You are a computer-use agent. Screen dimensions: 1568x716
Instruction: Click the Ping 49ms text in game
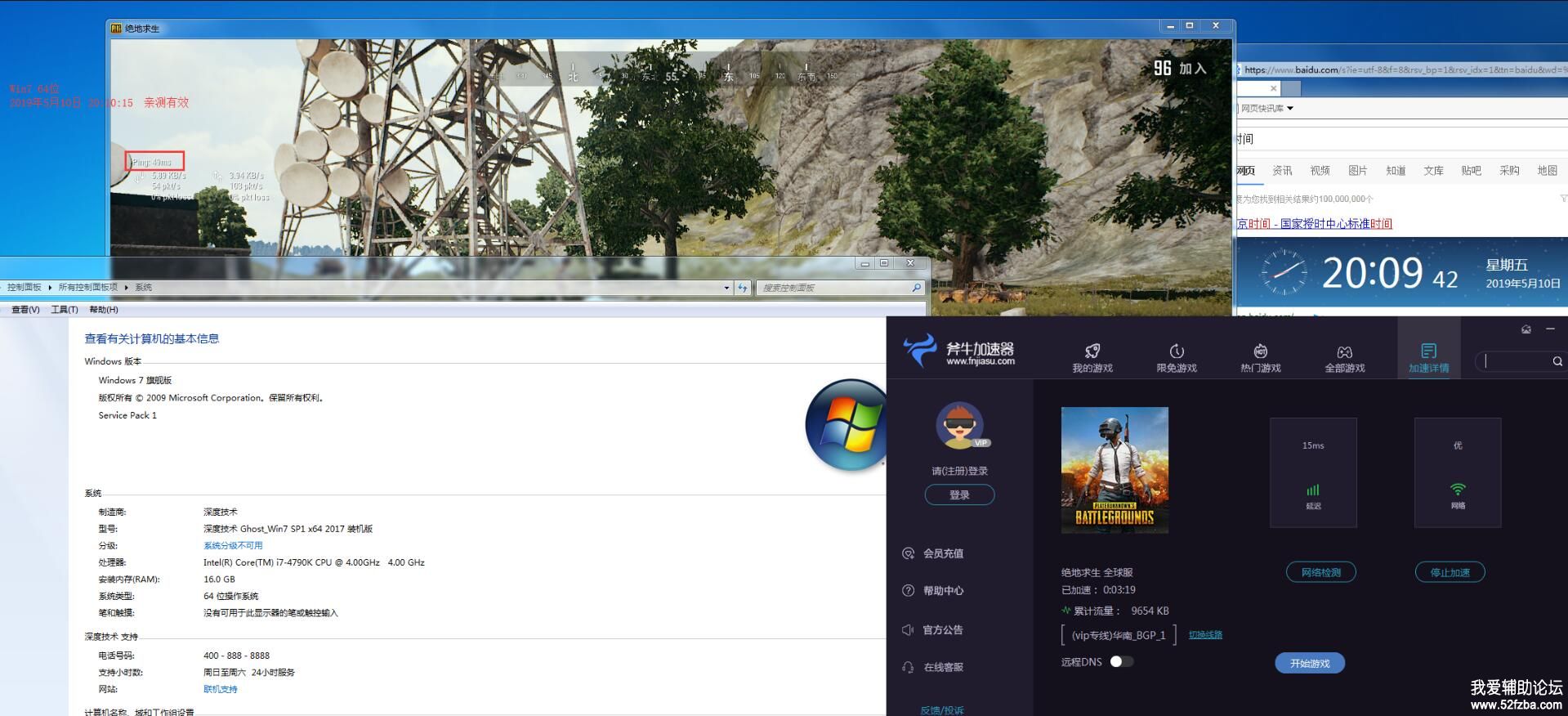pyautogui.click(x=152, y=163)
